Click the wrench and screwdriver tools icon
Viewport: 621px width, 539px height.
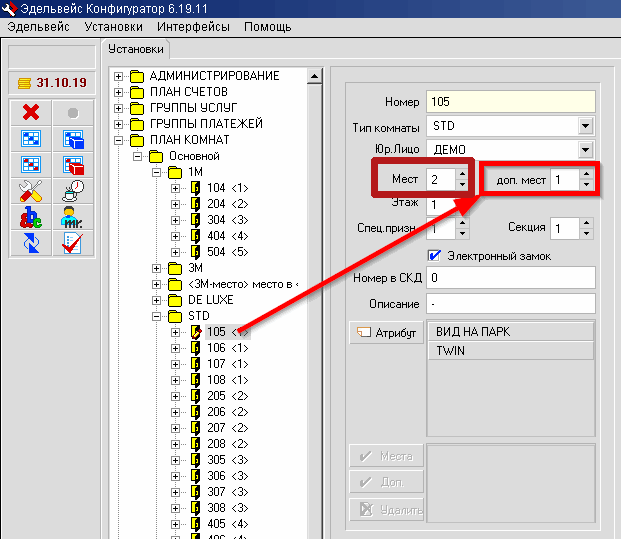(x=30, y=190)
